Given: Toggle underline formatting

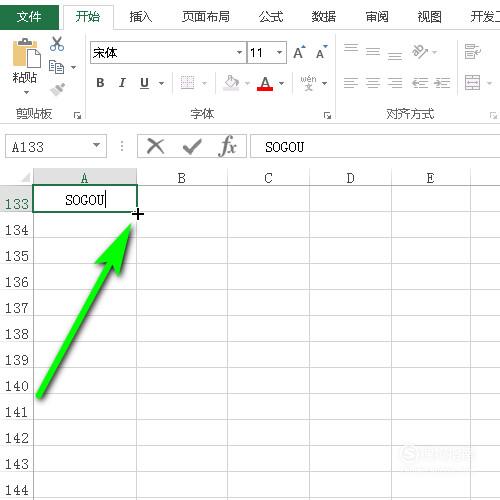Looking at the screenshot, I should tap(144, 83).
